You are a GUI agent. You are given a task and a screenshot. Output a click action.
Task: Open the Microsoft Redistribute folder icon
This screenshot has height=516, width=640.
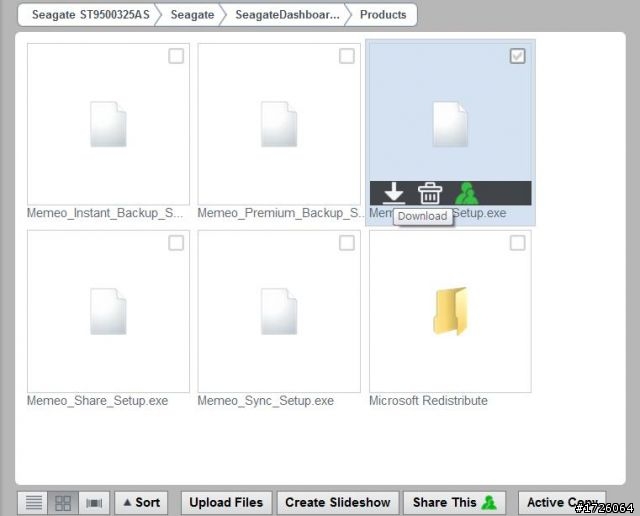click(450, 311)
